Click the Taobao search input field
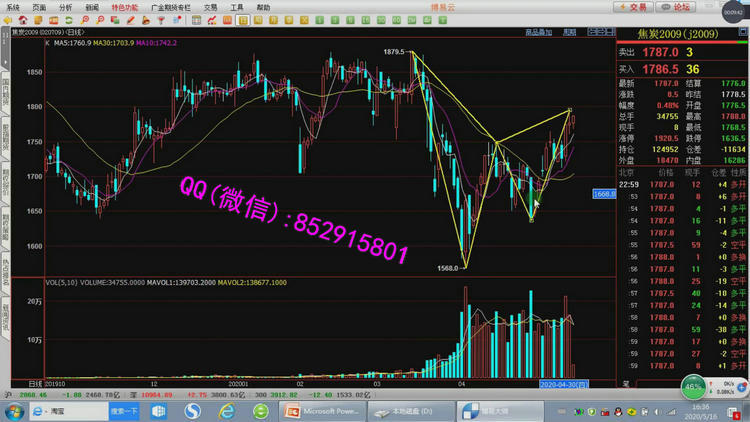The image size is (750, 422). tap(75, 411)
